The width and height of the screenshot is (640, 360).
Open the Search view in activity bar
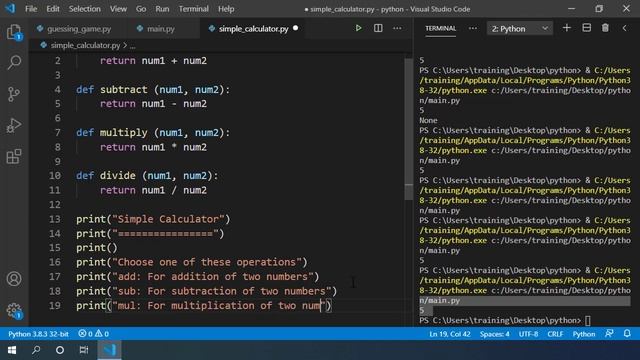(14, 62)
